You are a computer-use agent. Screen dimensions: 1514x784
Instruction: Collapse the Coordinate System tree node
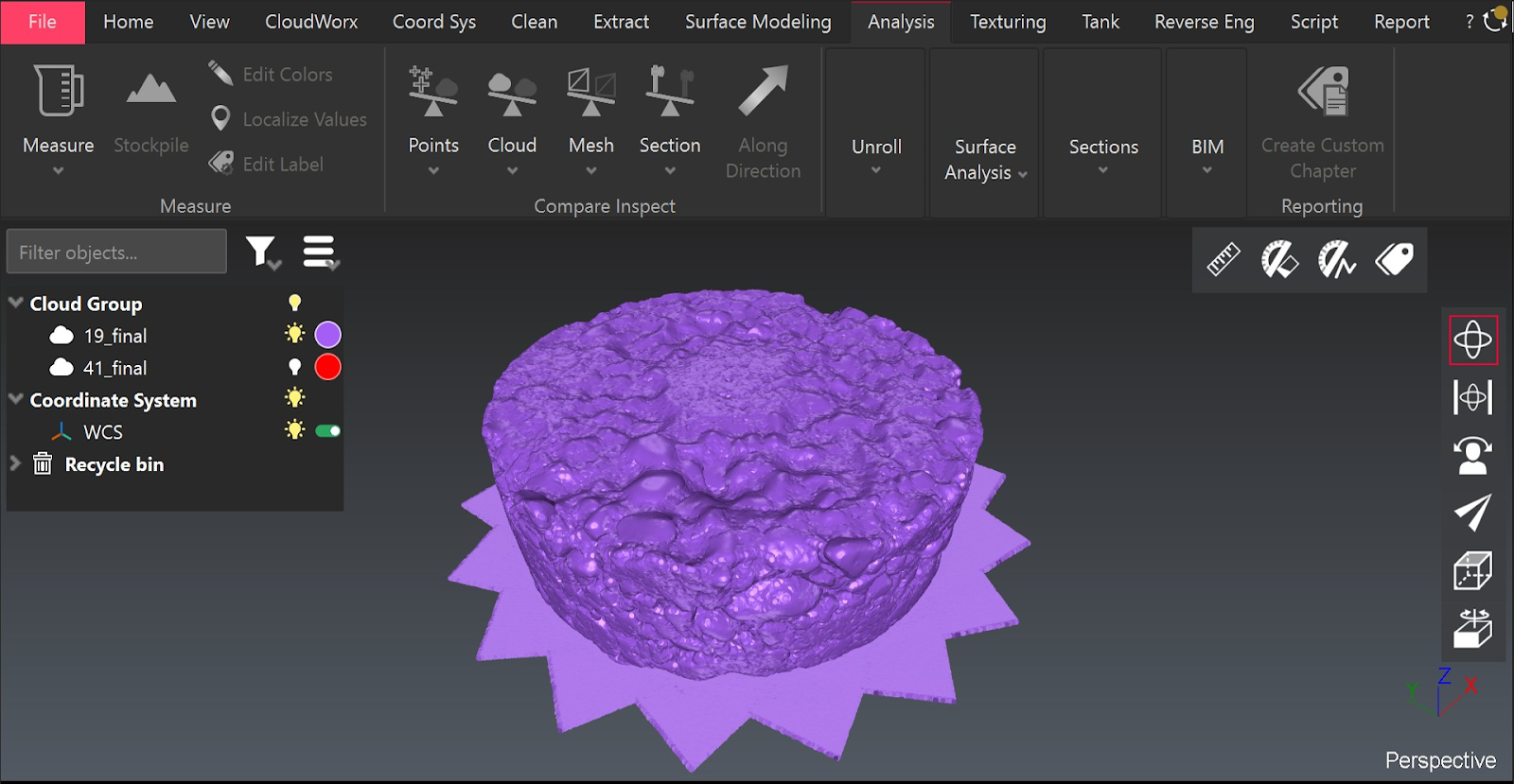(x=16, y=399)
